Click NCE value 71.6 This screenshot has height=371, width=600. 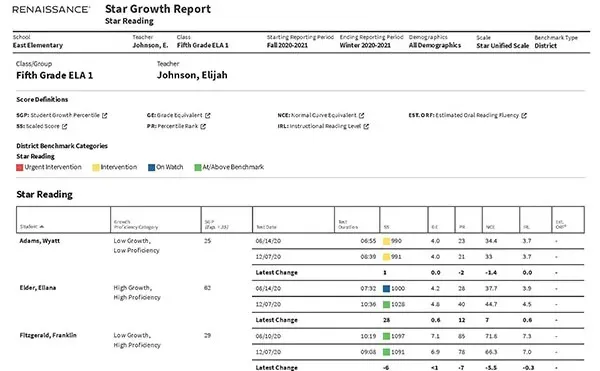click(491, 336)
